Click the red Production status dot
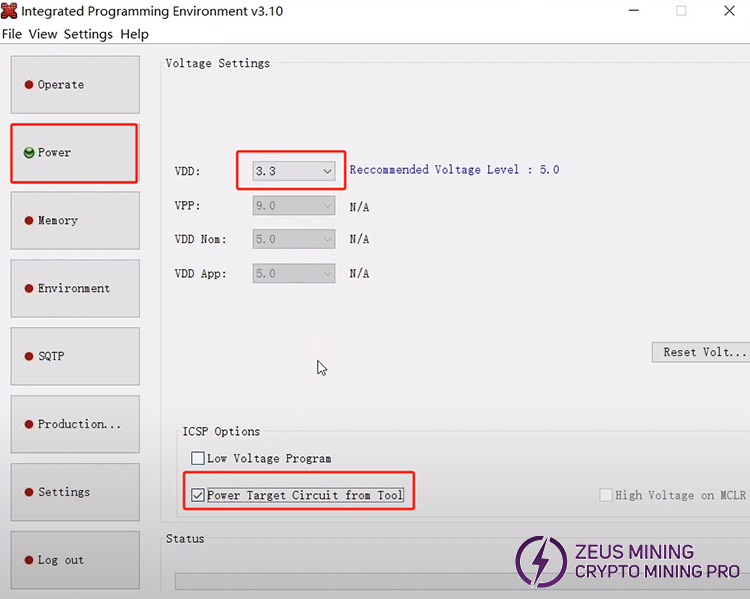The image size is (750, 599). pyautogui.click(x=29, y=424)
